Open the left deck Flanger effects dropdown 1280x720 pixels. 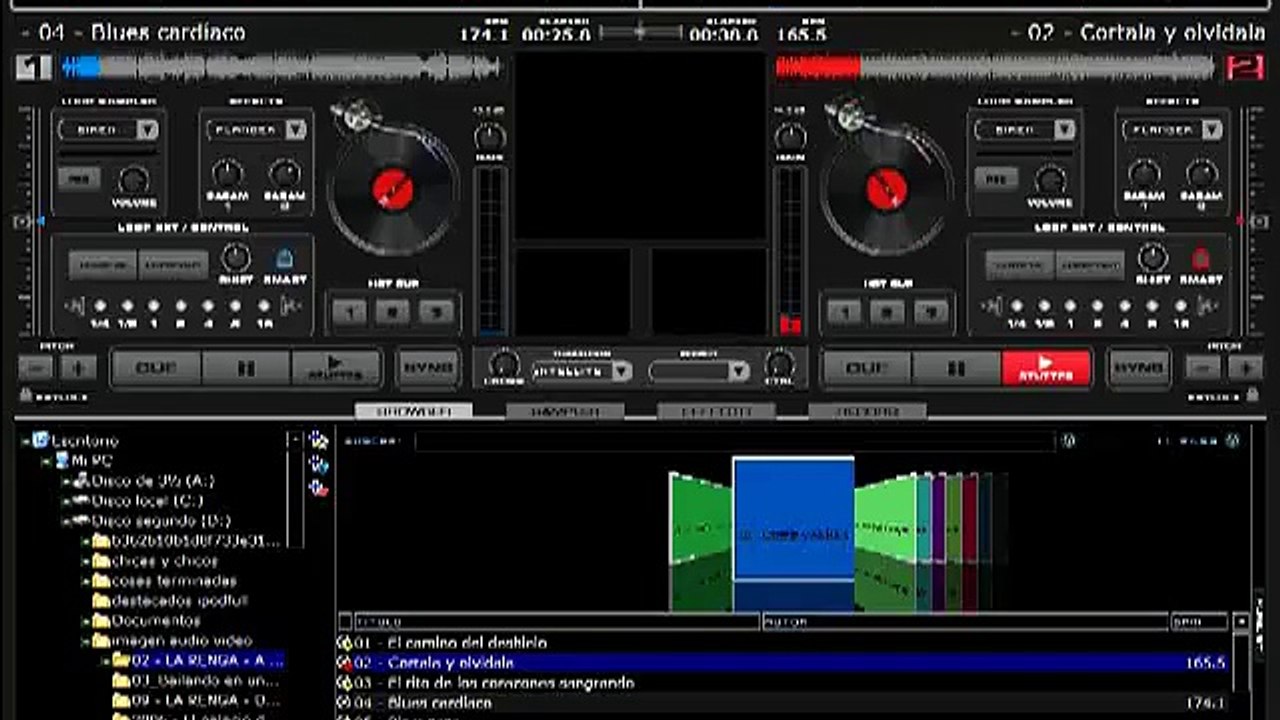coord(295,130)
